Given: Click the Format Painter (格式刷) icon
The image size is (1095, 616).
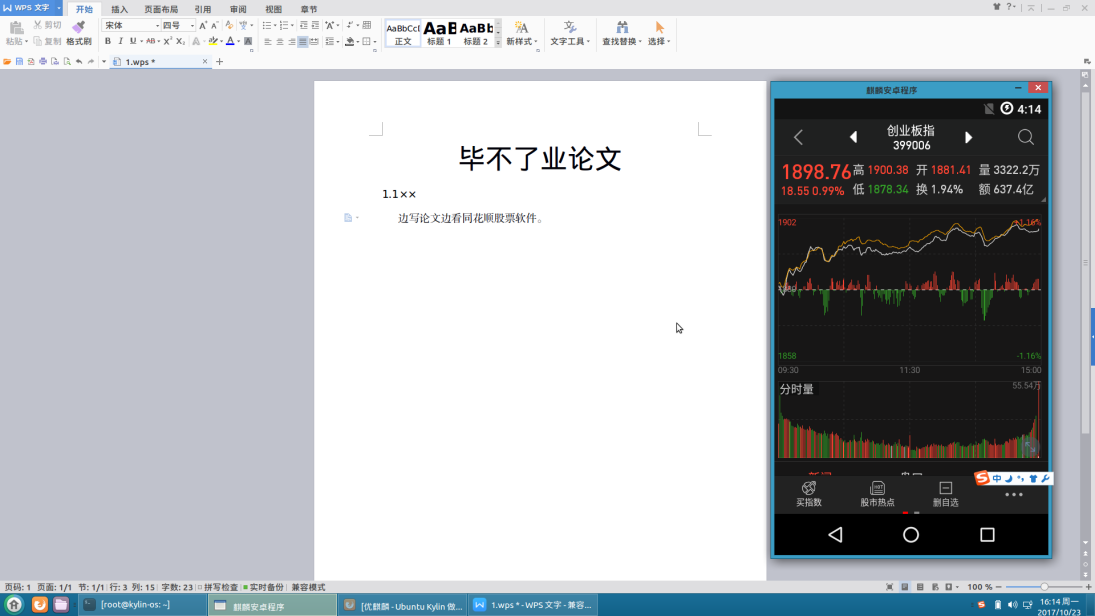Looking at the screenshot, I should click(78, 28).
